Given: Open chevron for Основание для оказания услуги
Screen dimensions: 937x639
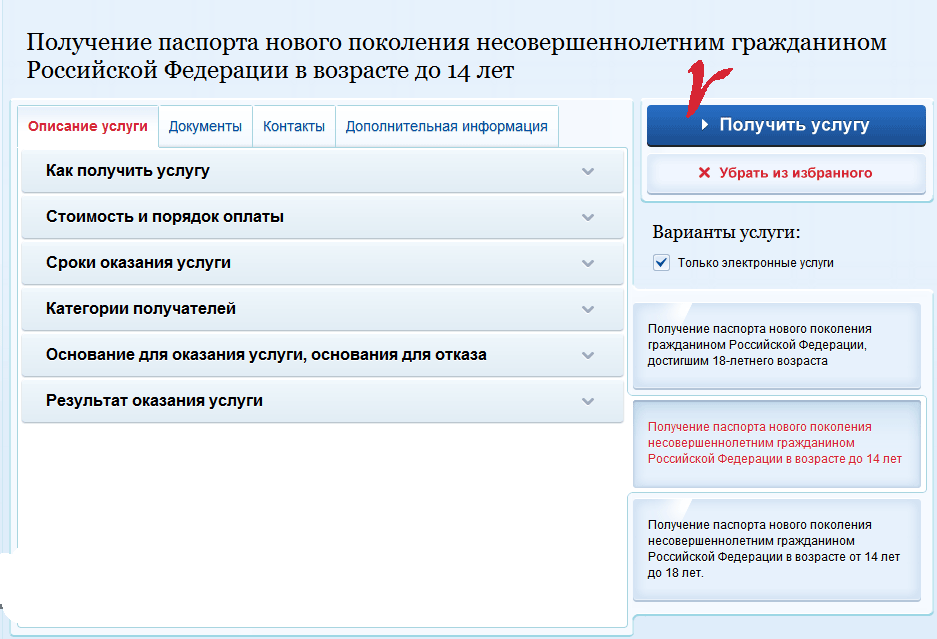Looking at the screenshot, I should (588, 355).
